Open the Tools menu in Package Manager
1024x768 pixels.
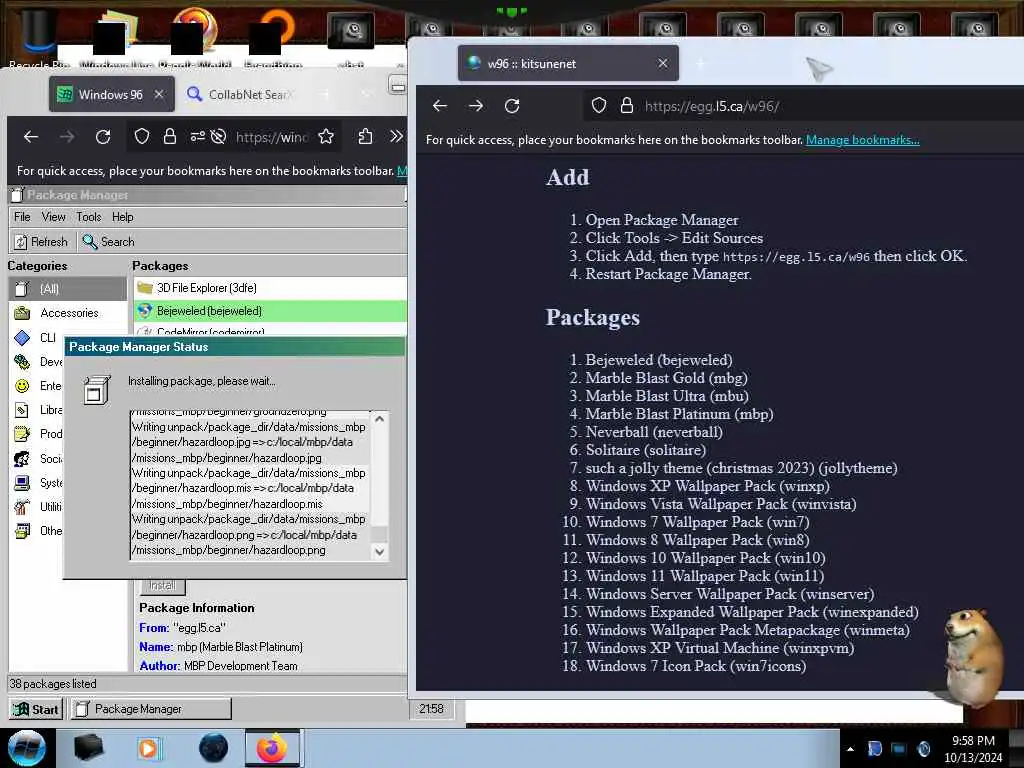tap(89, 217)
